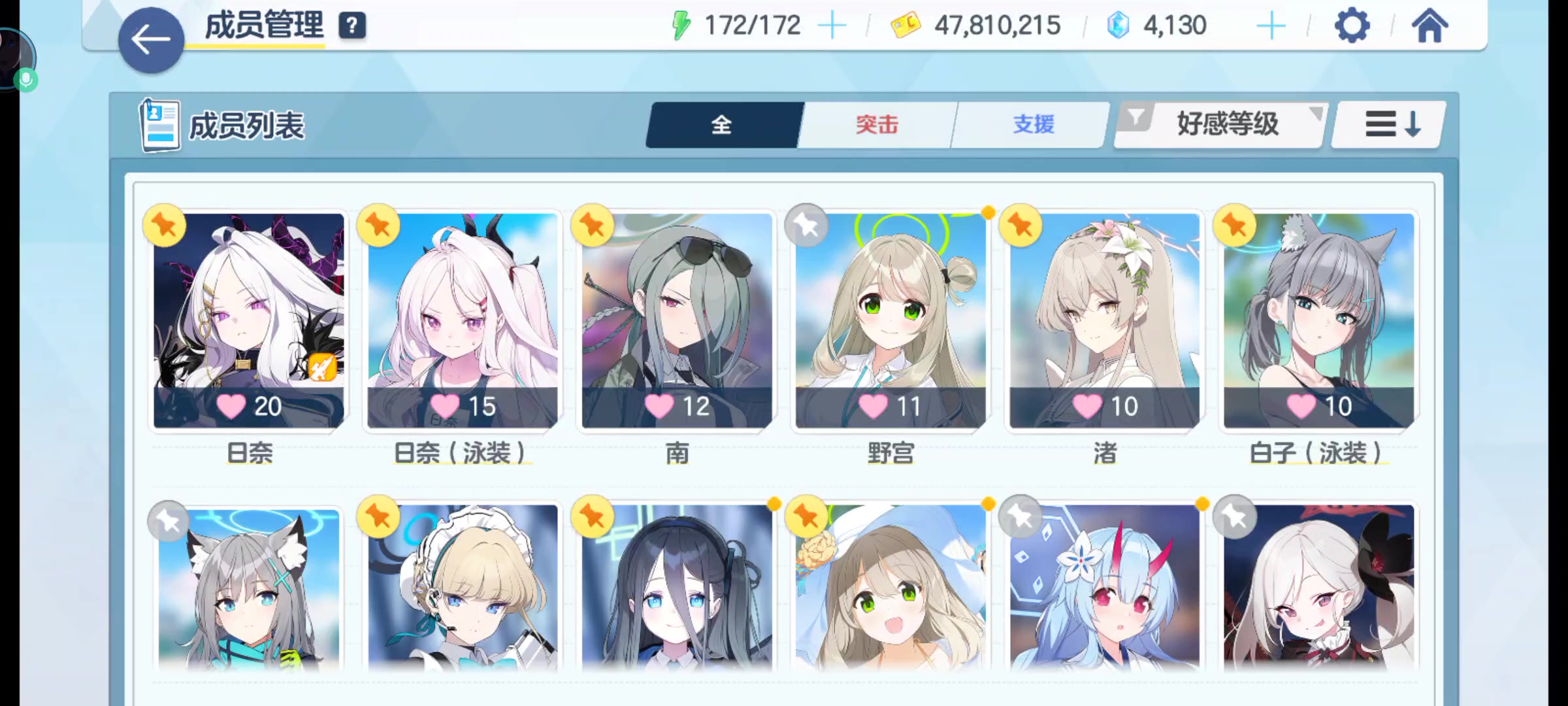Unpin 白子(泳装) favorite pin
Viewport: 1568px width, 706px height.
pyautogui.click(x=1235, y=226)
